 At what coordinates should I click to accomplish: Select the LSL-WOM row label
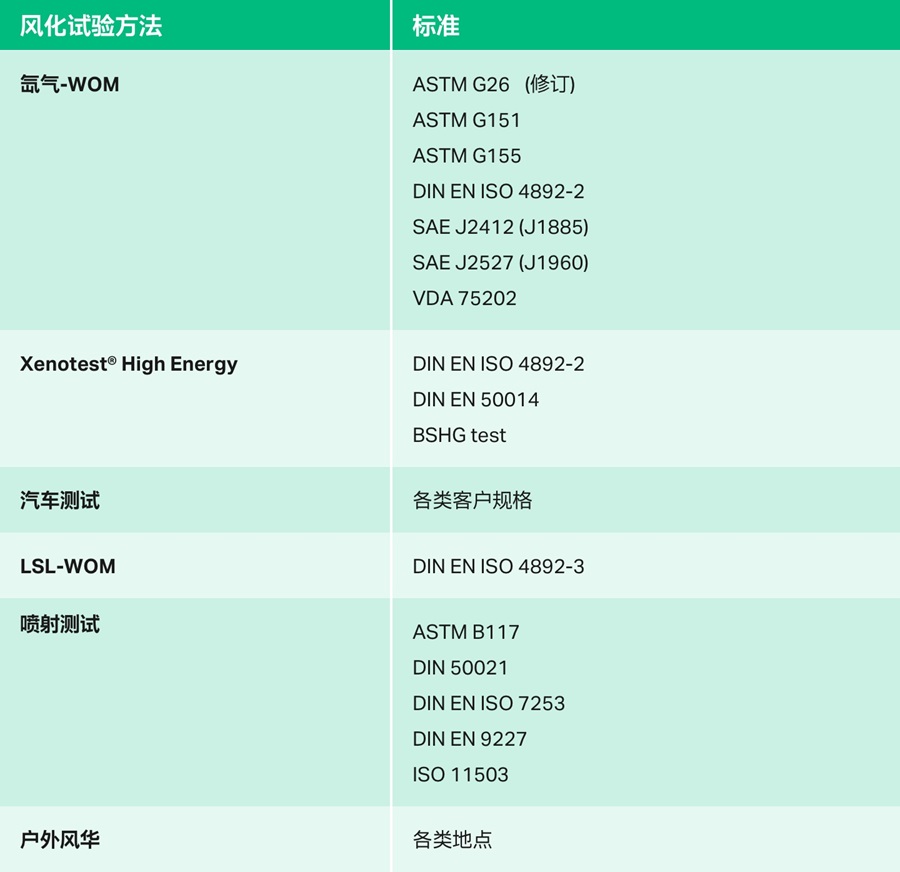68,566
